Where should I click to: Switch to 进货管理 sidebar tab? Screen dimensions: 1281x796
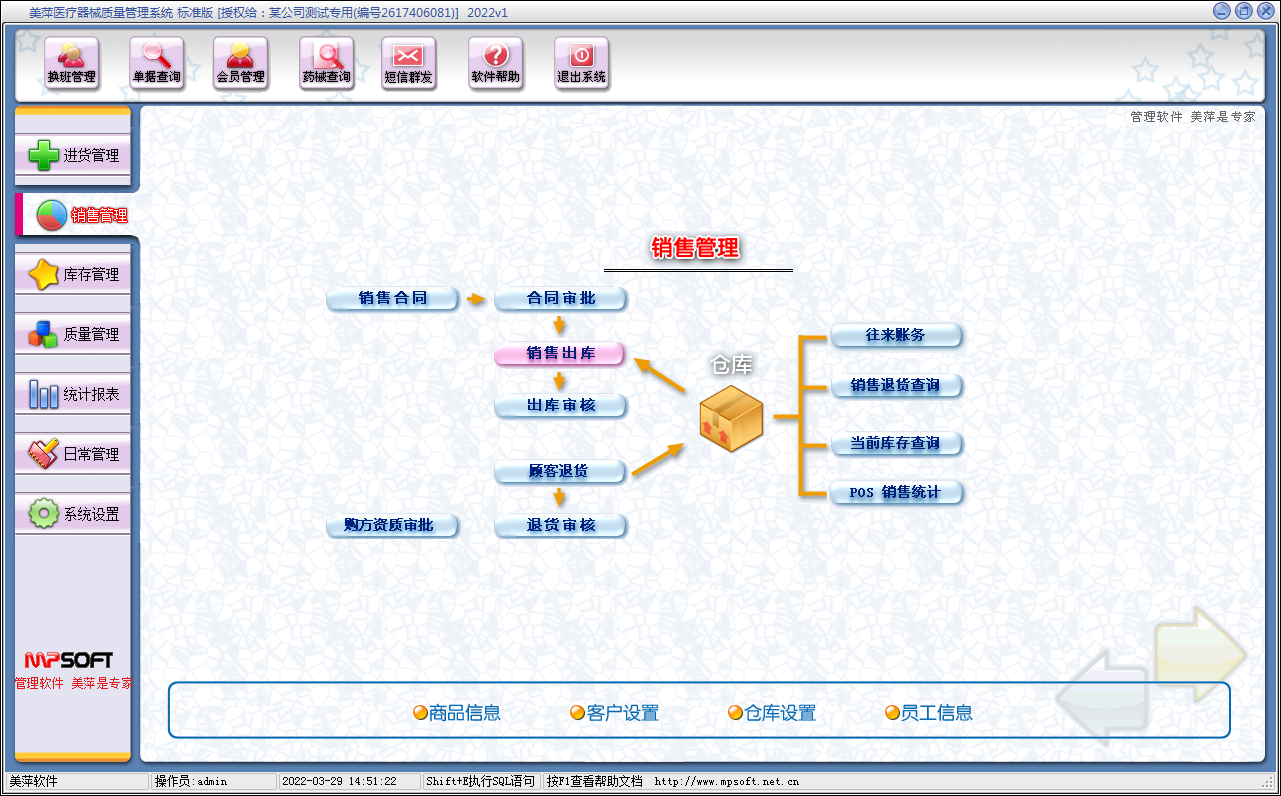click(74, 156)
